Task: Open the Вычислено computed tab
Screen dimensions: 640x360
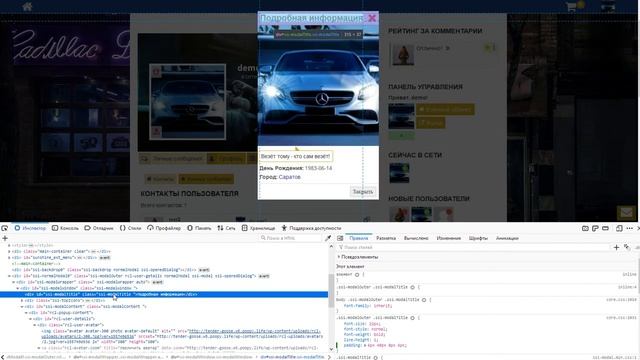Action: click(x=416, y=238)
